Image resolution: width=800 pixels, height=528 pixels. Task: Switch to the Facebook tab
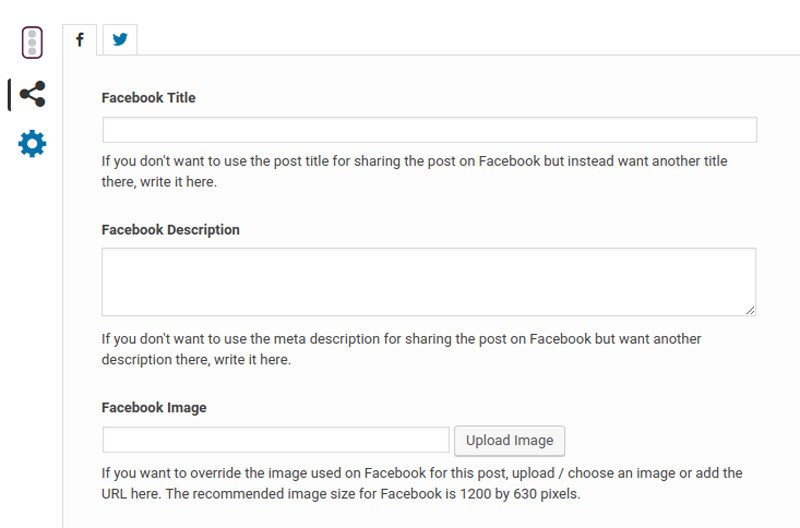click(80, 39)
